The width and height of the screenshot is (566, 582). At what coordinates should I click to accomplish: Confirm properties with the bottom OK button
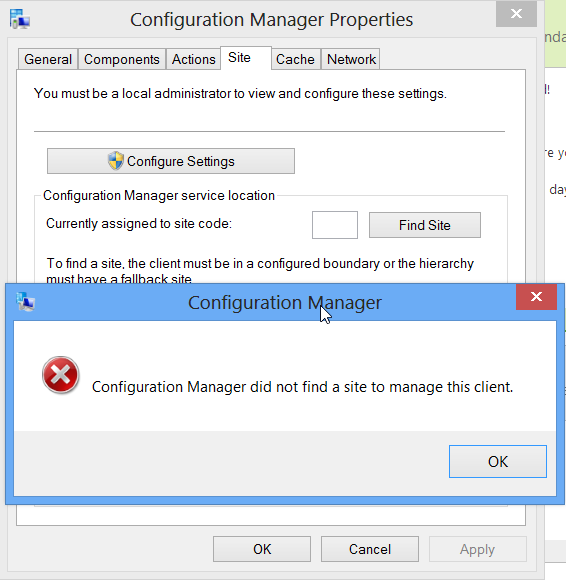pos(262,549)
